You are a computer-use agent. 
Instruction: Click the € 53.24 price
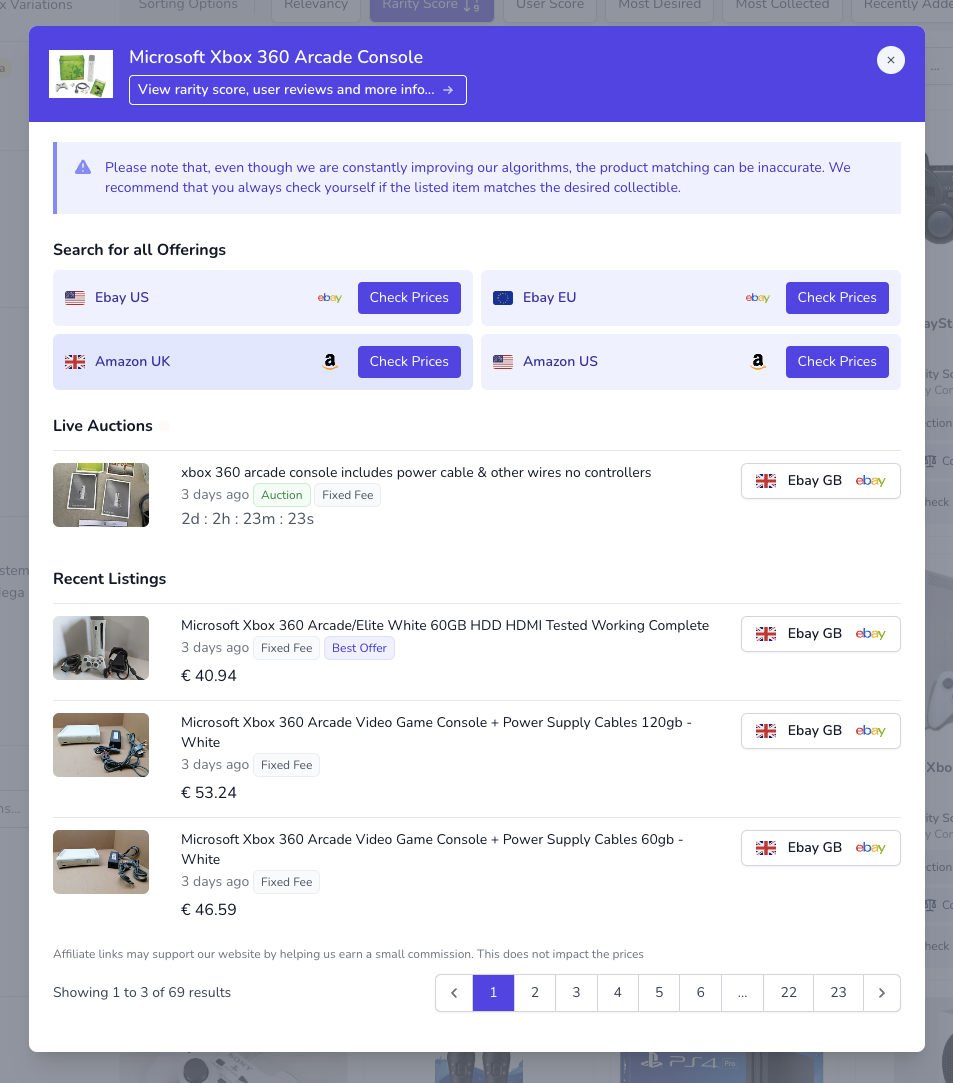(x=209, y=793)
